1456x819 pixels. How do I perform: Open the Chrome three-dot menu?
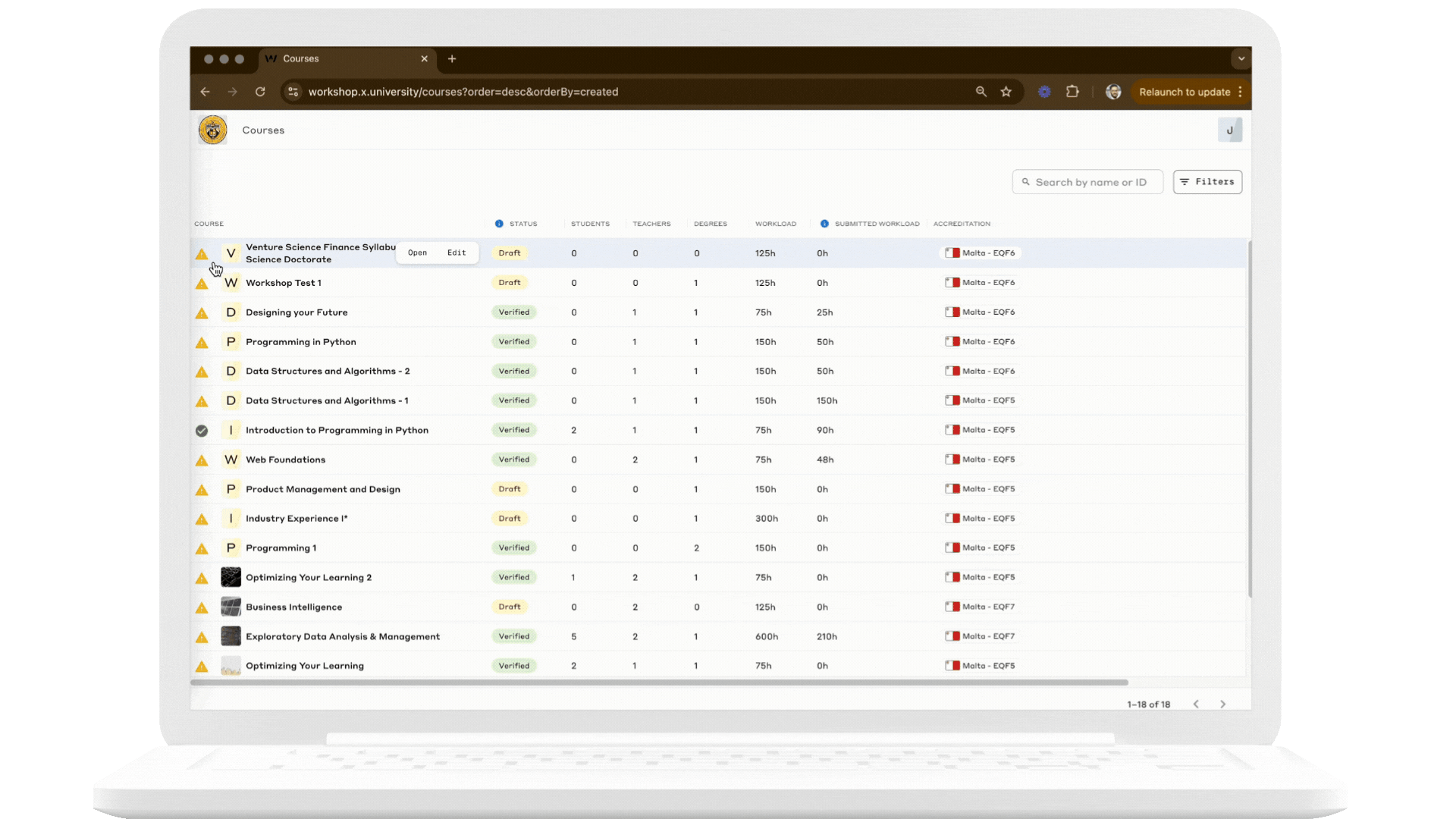(x=1241, y=91)
